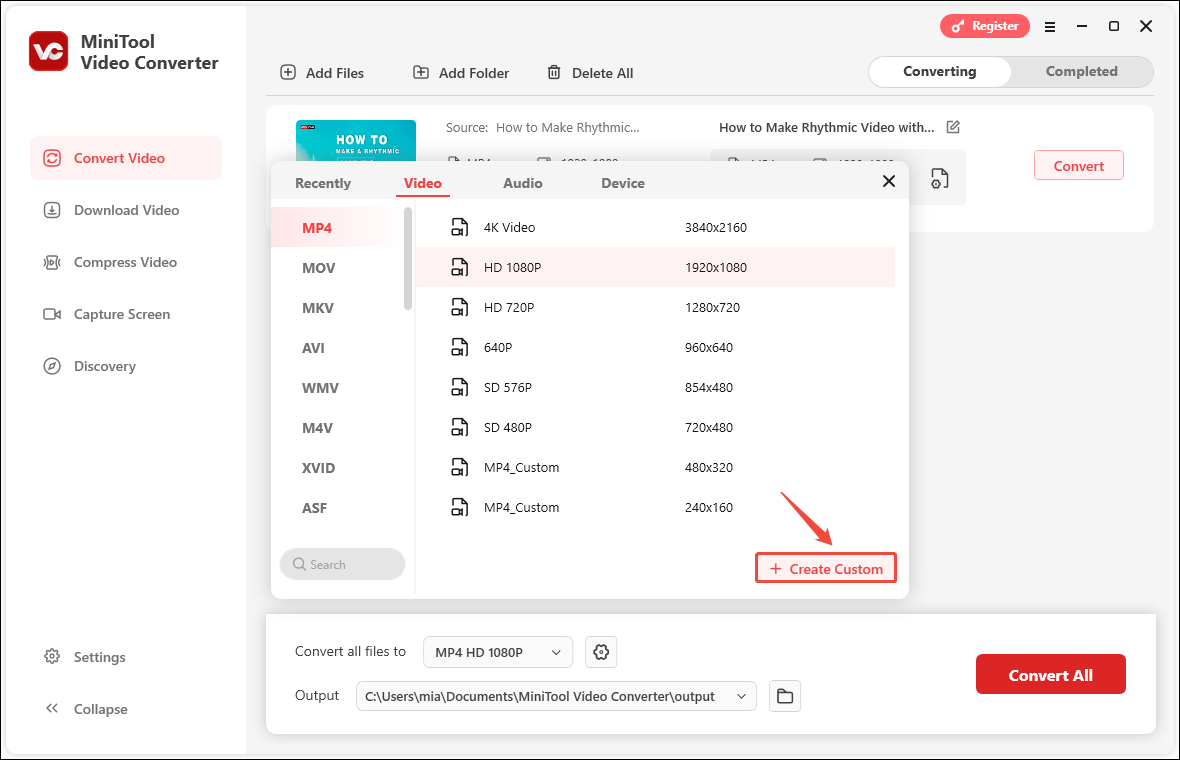Select the 1920x1080 resolution text
The image size is (1180, 760).
(x=716, y=267)
